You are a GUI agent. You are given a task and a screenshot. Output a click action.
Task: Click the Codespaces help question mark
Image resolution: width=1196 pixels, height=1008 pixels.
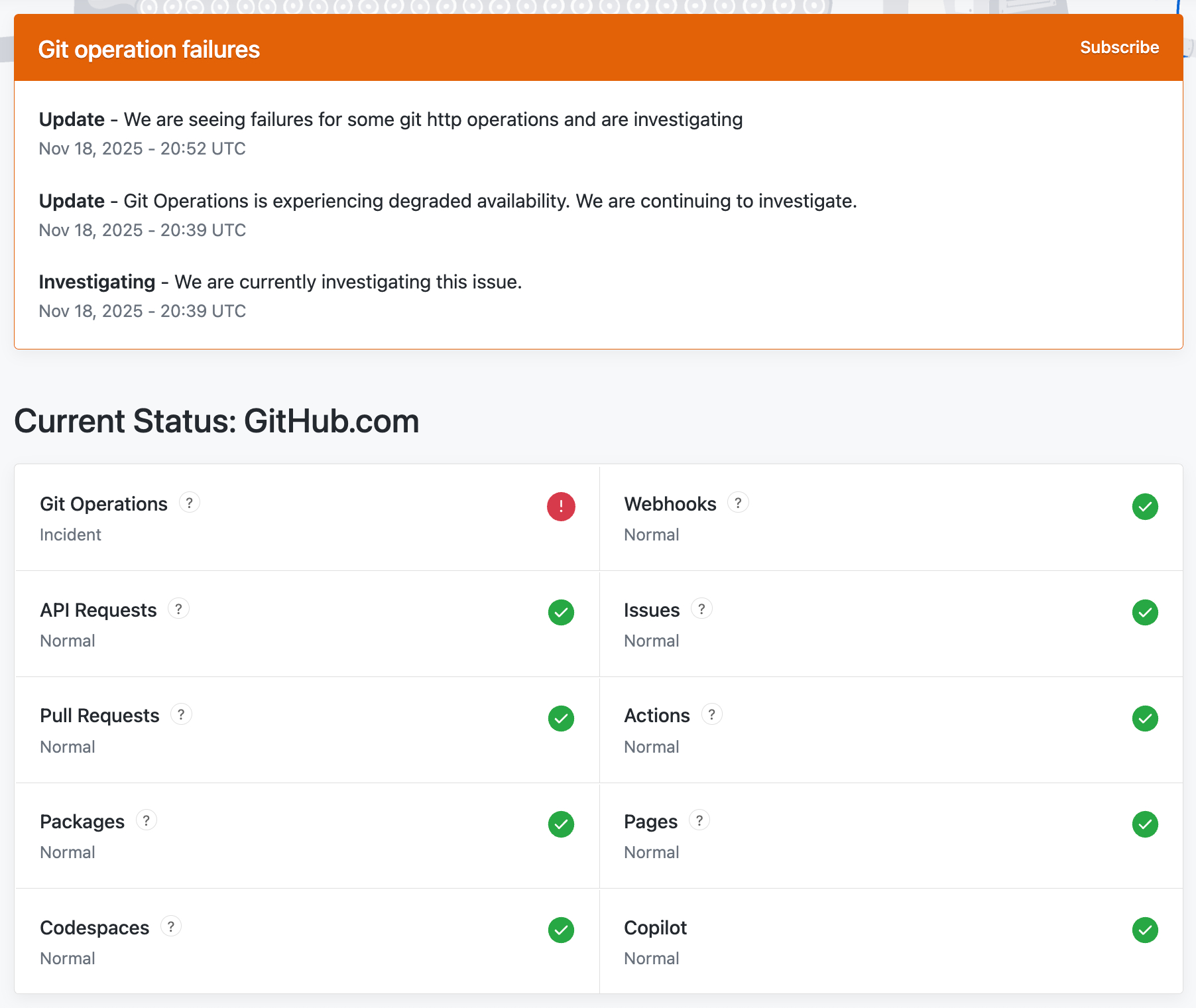tap(171, 926)
